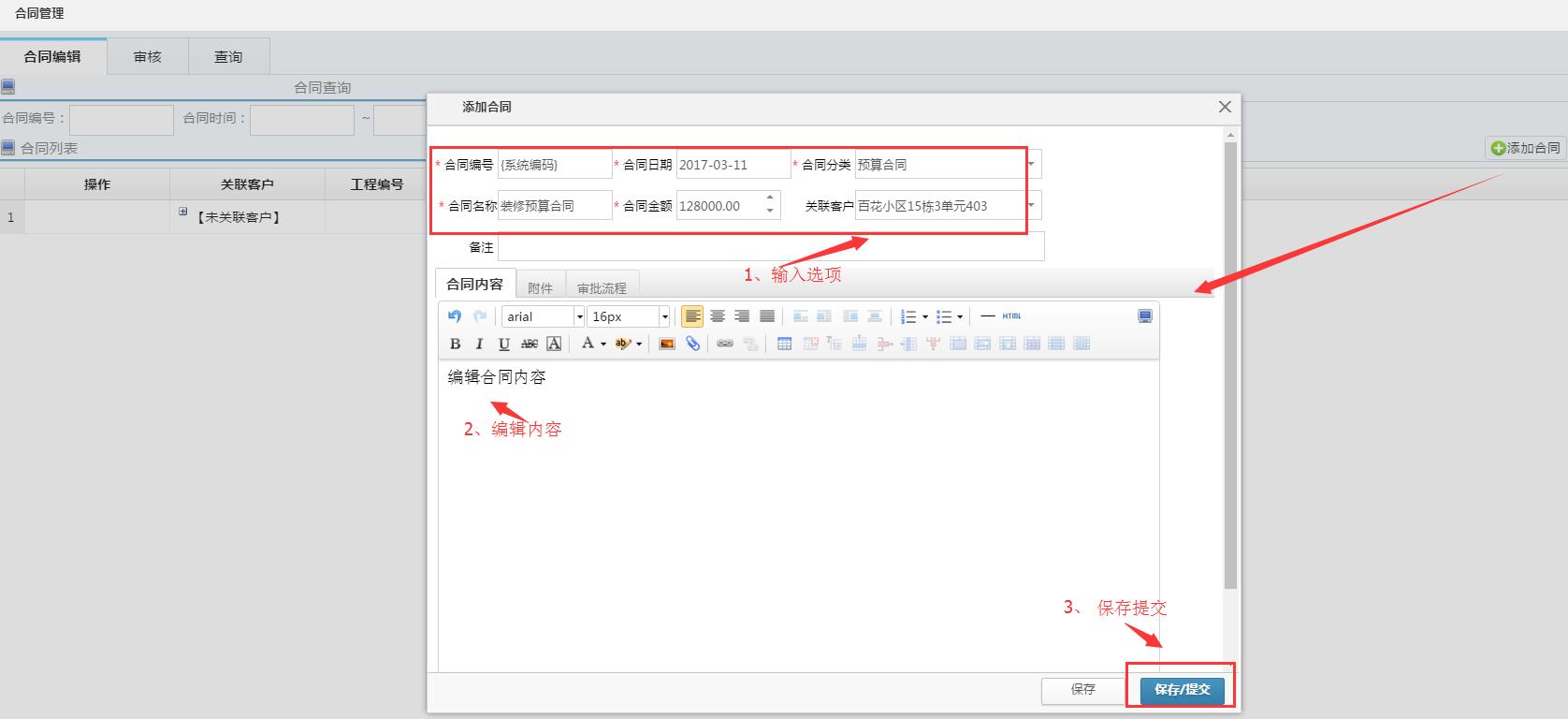Toggle underline formatting

tap(504, 344)
